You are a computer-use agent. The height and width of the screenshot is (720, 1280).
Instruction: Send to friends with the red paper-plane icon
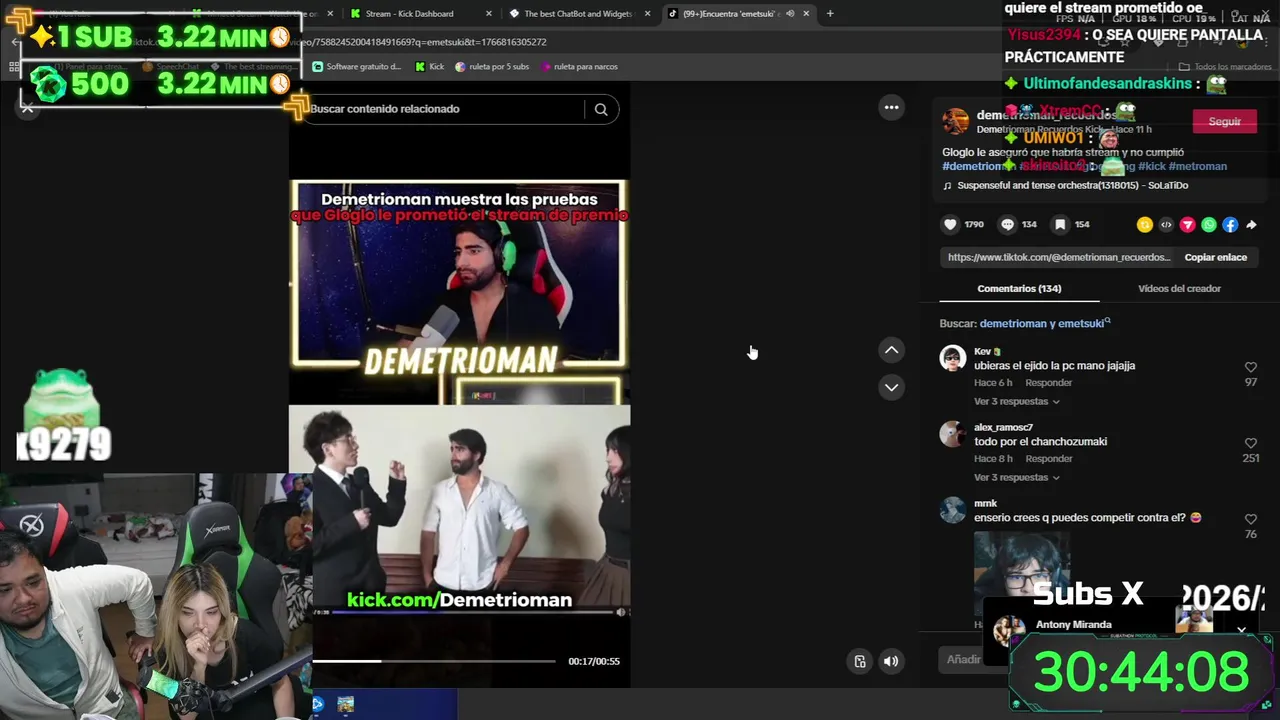click(x=1187, y=225)
